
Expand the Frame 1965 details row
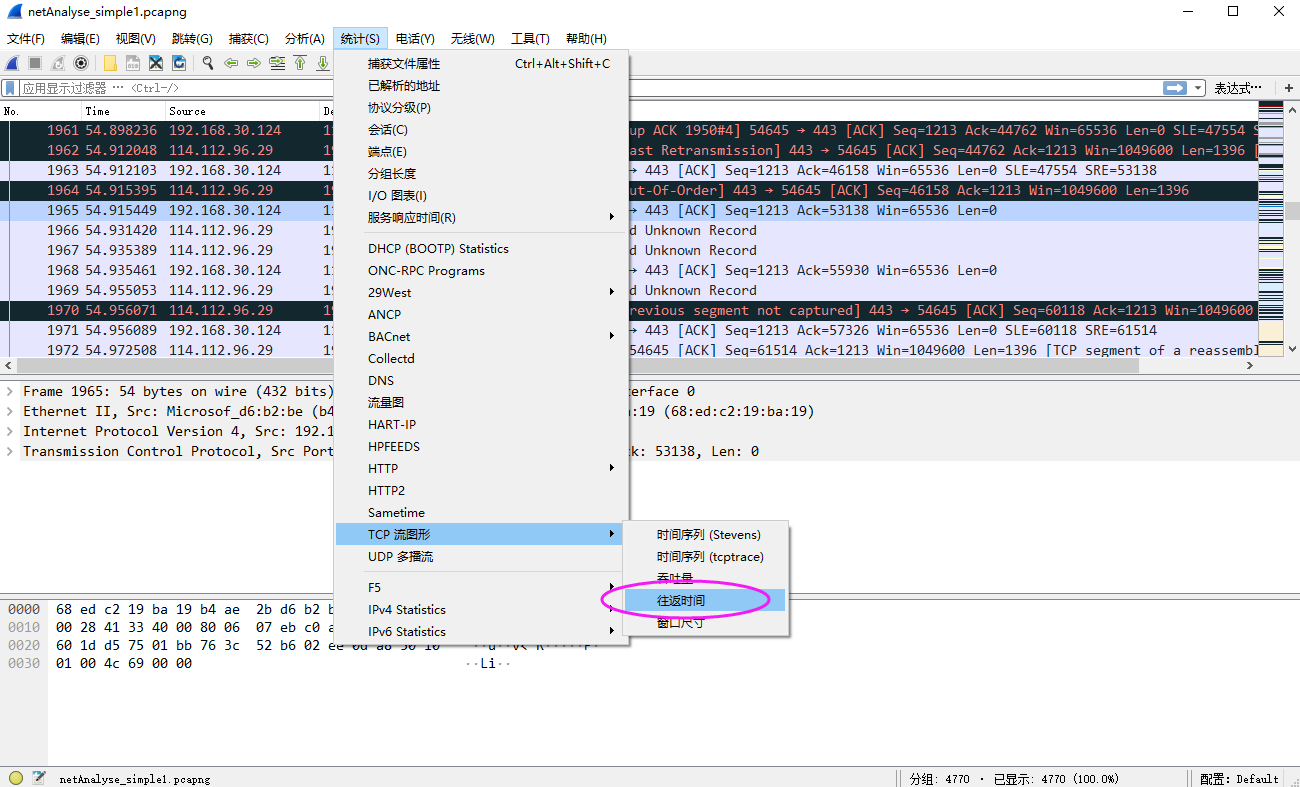coord(10,391)
